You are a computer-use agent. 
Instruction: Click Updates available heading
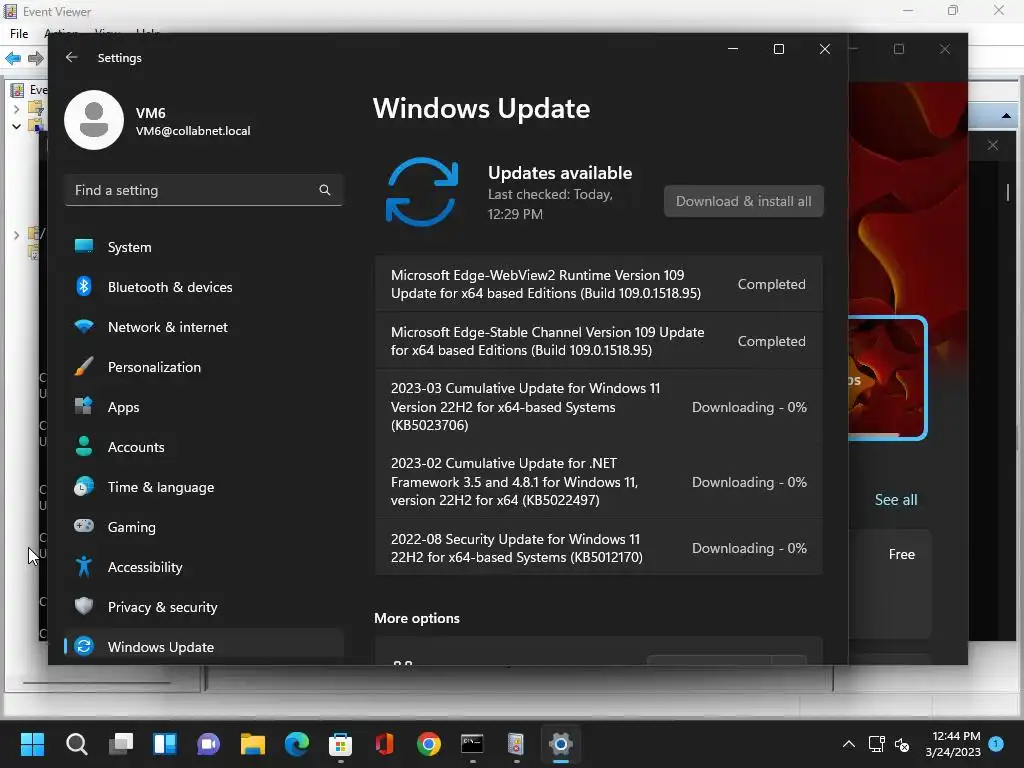[x=560, y=173]
